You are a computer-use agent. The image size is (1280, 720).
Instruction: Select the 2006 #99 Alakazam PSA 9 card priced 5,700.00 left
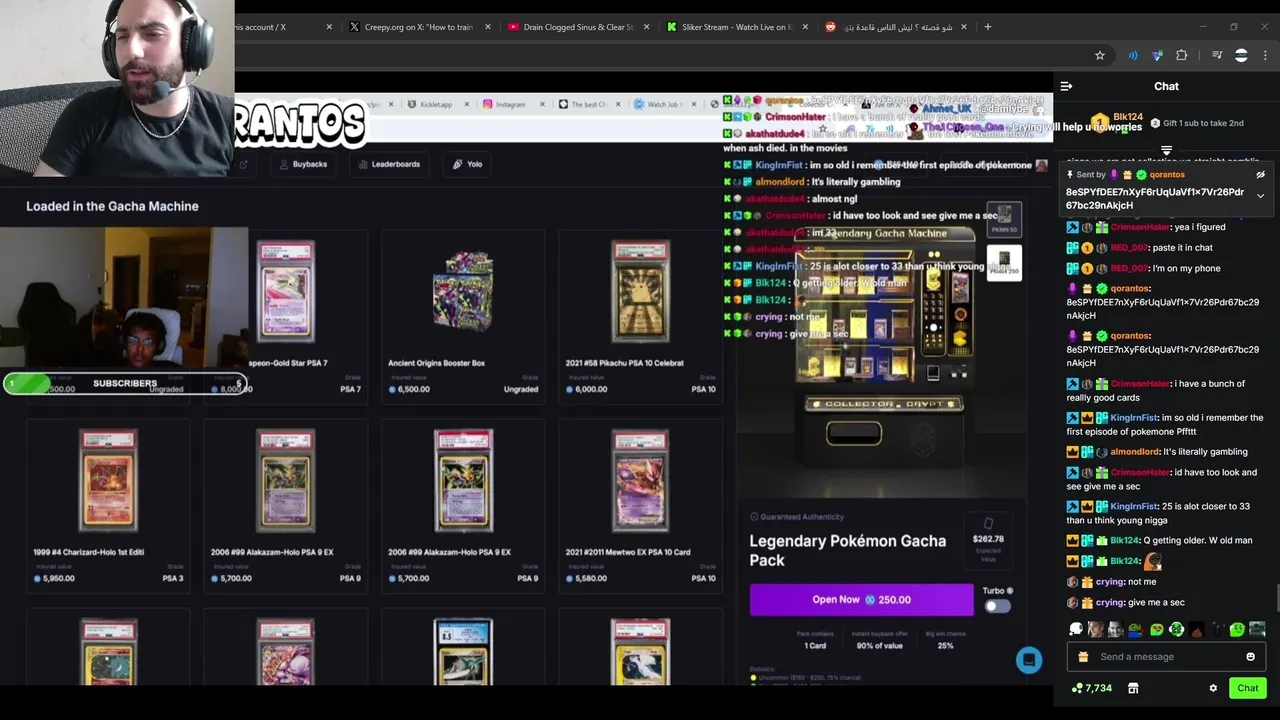pos(285,506)
